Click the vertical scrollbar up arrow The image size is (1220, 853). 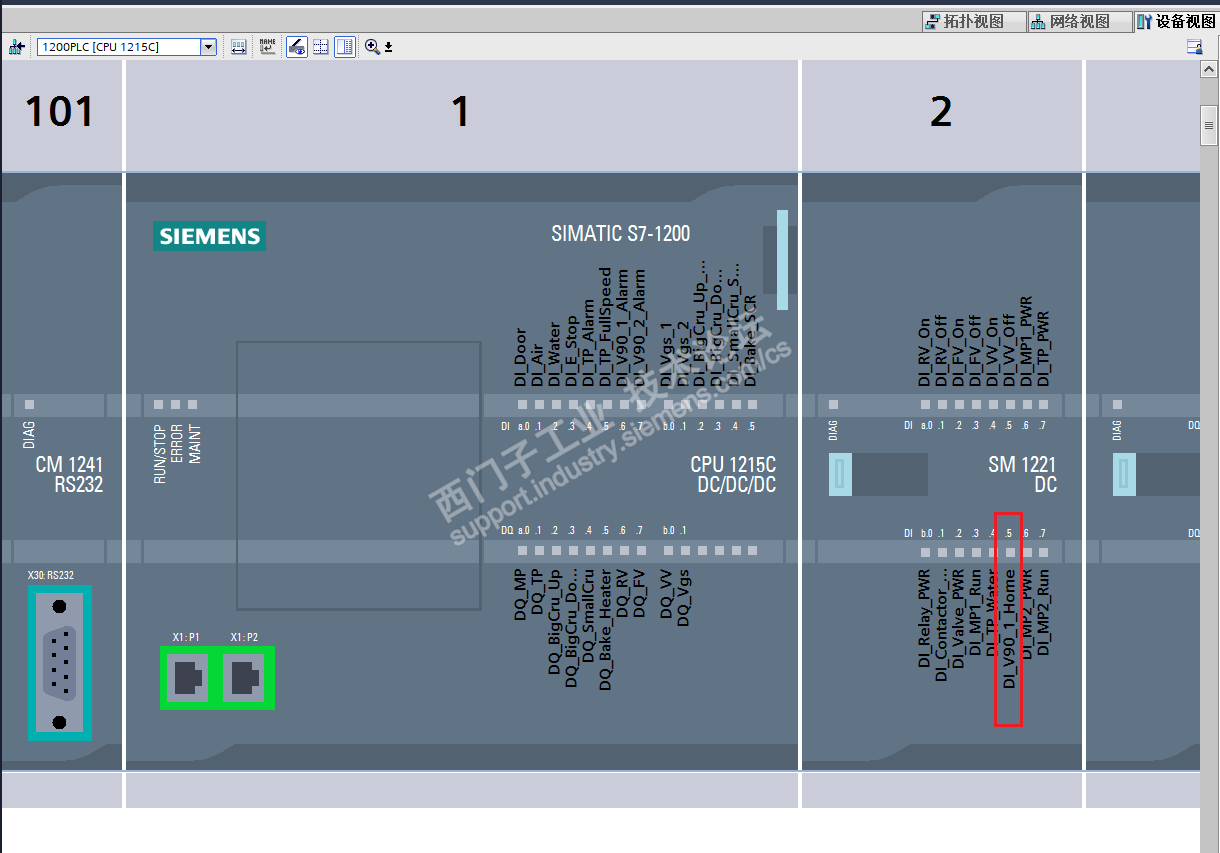[1210, 70]
